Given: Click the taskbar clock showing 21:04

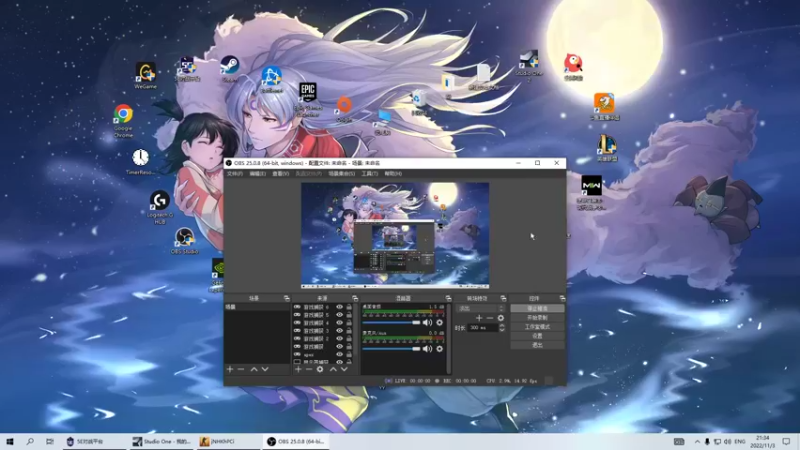Looking at the screenshot, I should pos(762,441).
